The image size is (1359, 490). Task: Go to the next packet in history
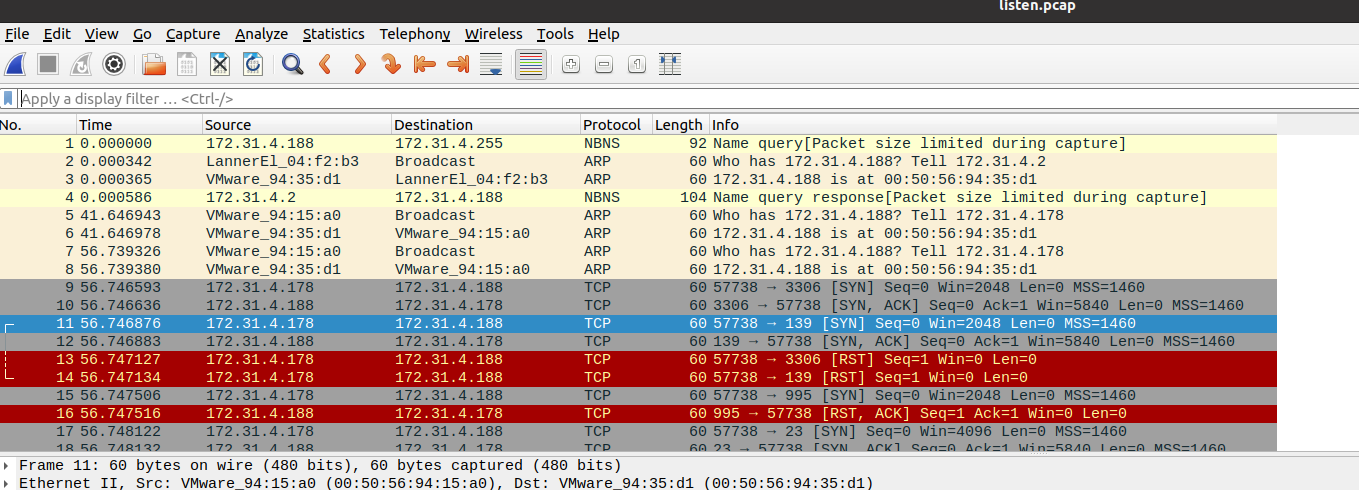coord(359,65)
